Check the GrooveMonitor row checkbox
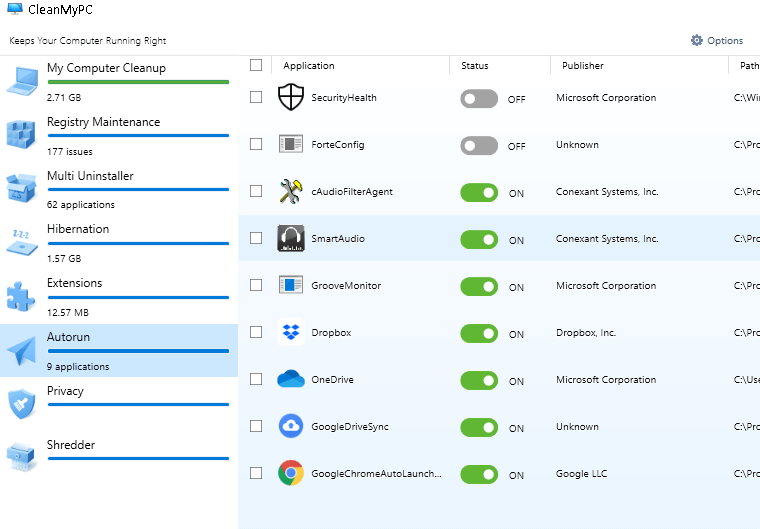 (256, 285)
